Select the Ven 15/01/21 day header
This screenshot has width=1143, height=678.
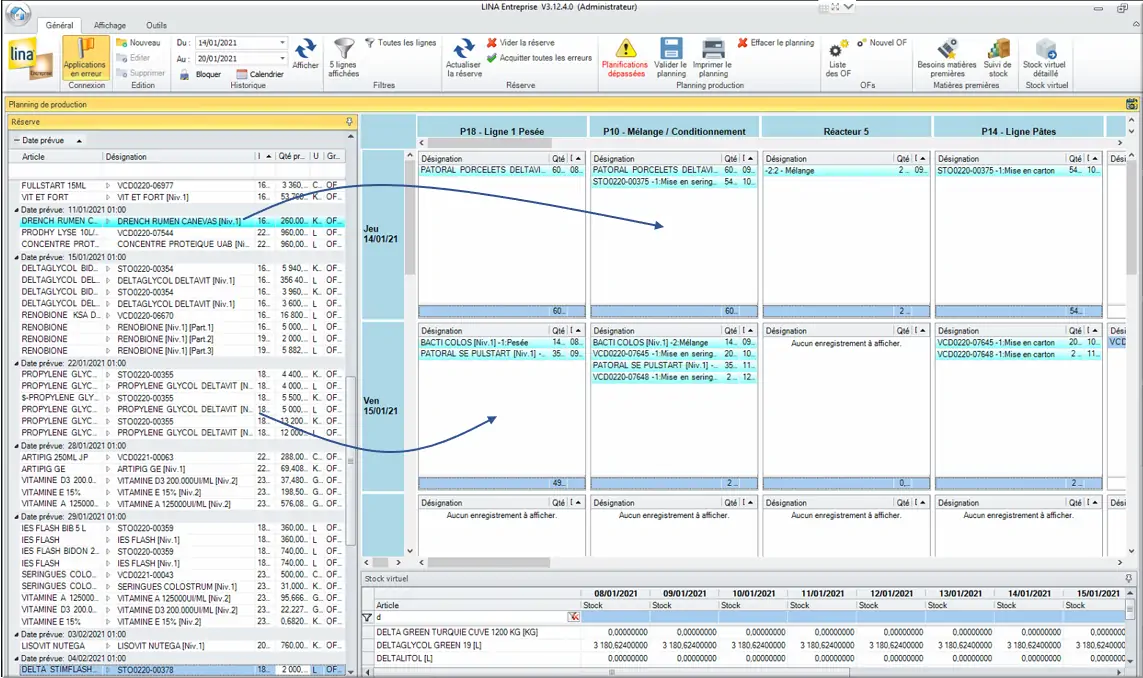click(381, 406)
